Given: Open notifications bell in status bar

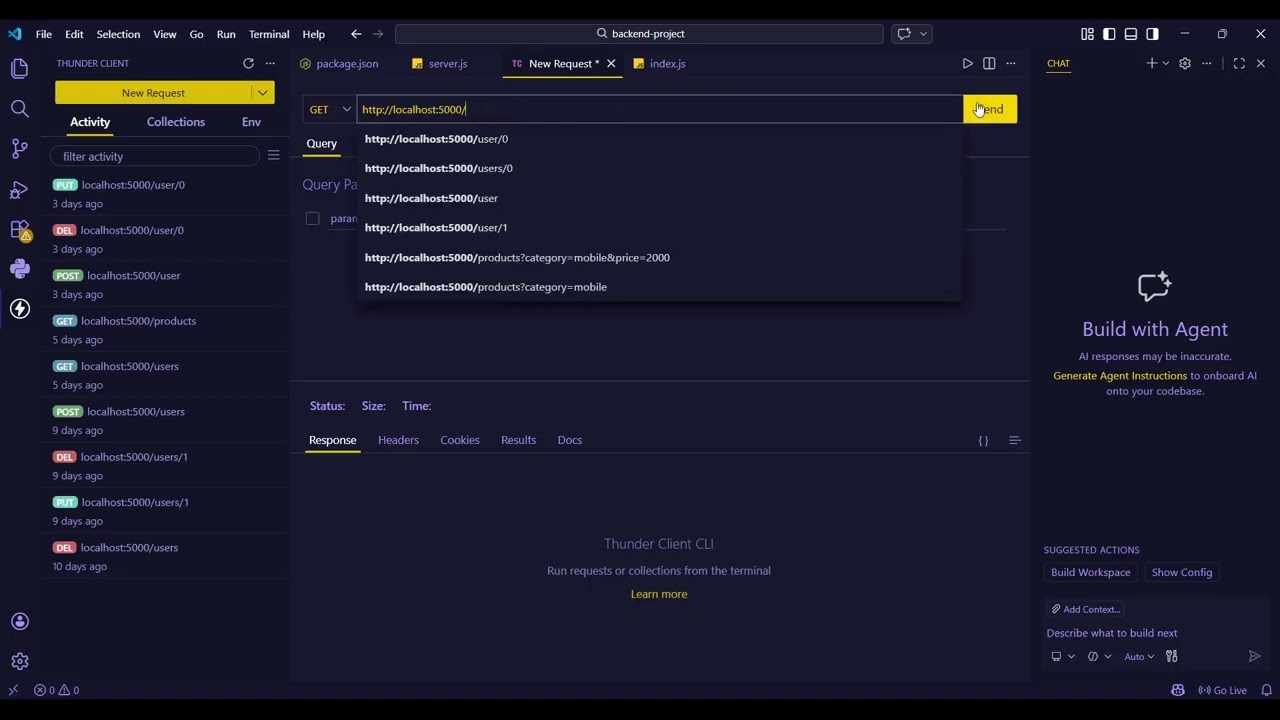Looking at the screenshot, I should tap(1266, 690).
